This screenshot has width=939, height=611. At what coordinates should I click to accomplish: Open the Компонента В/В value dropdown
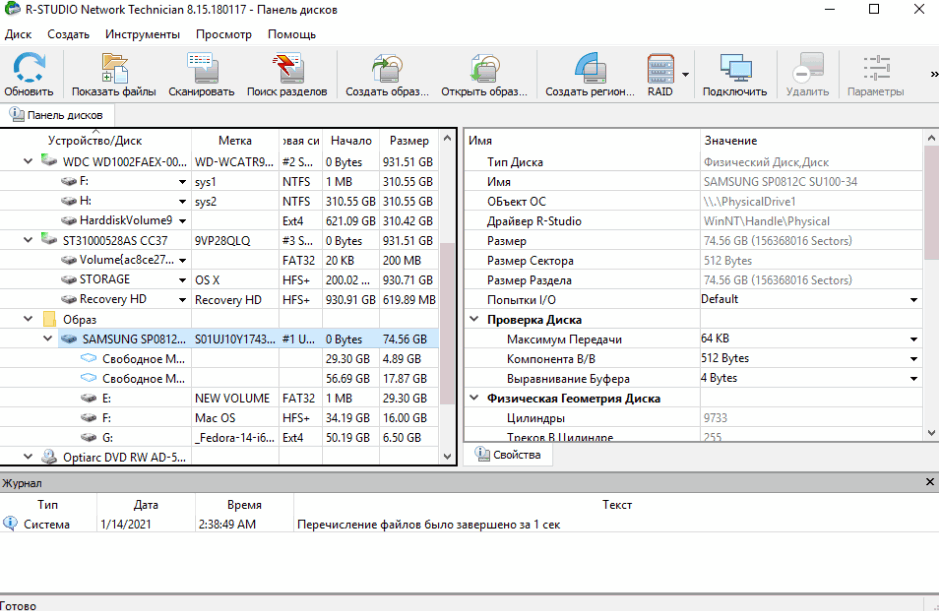click(x=914, y=359)
